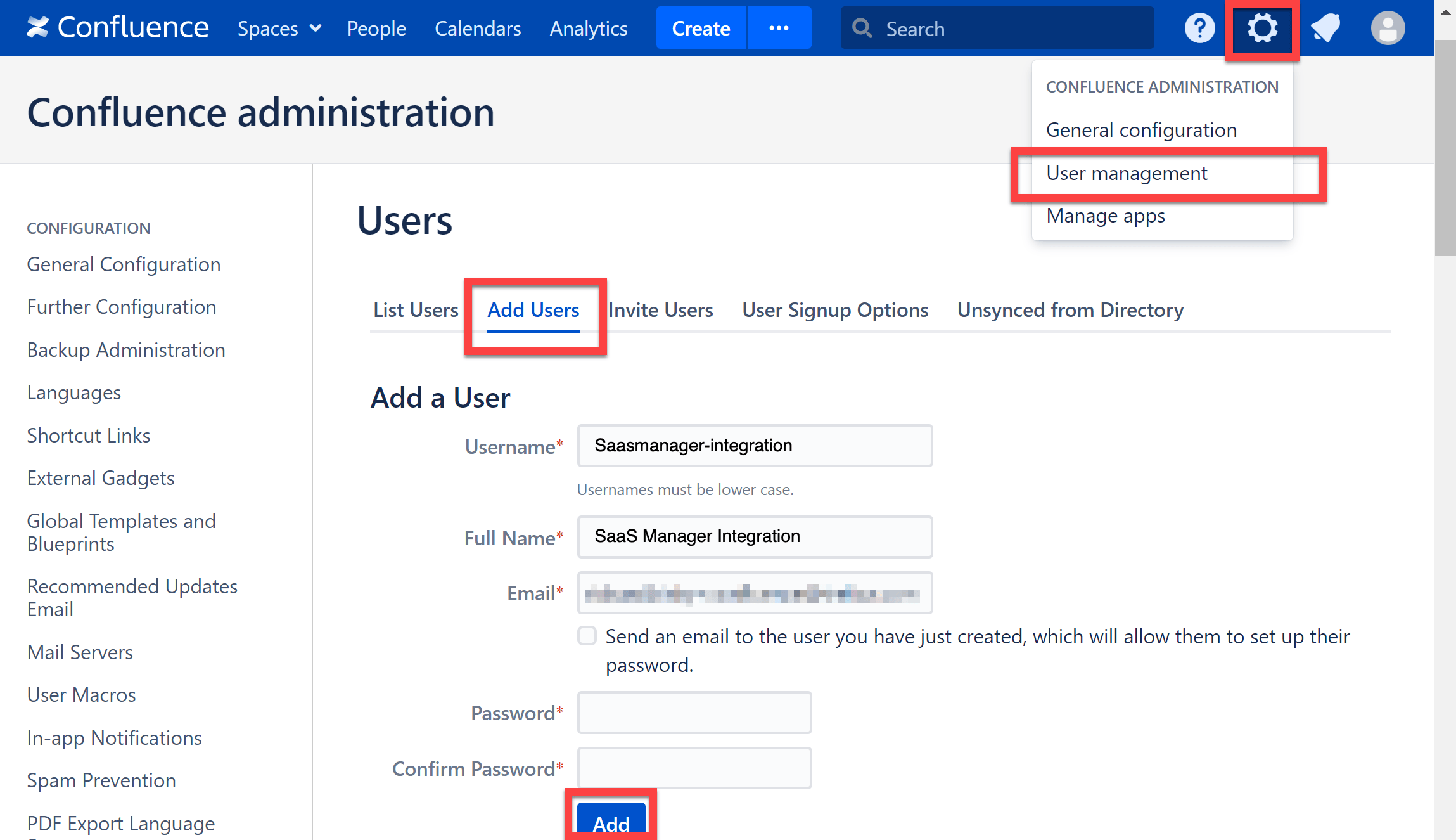Click the Create button
The height and width of the screenshot is (840, 1456).
pos(701,28)
